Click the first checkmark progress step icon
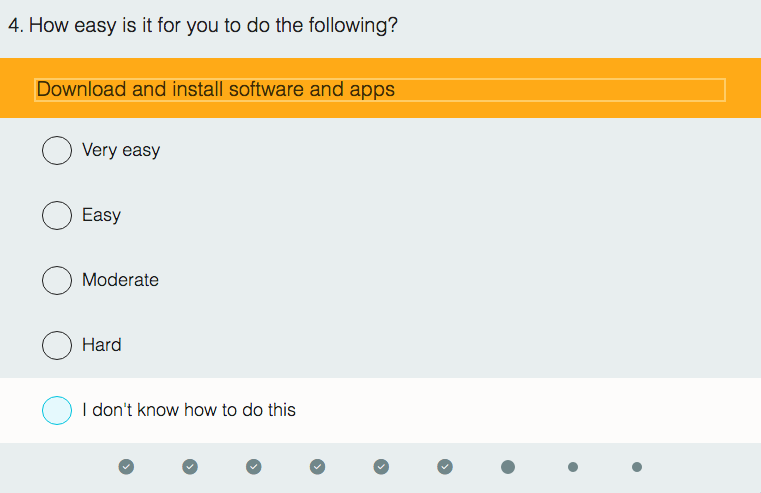 [126, 466]
